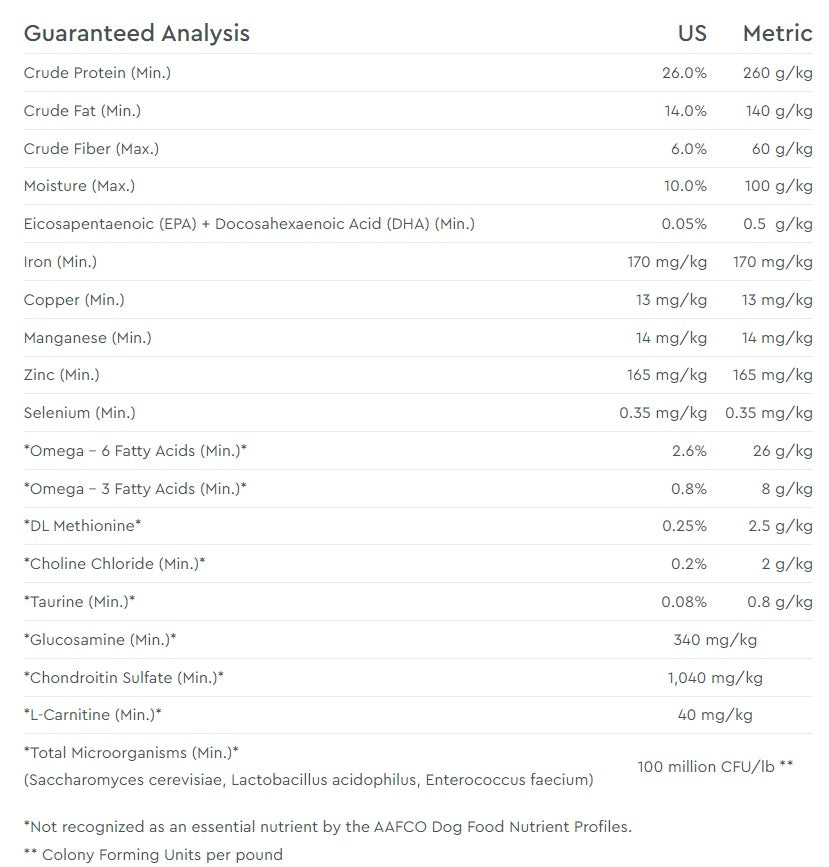Click the 100 million CFU/lb value
This screenshot has width=829, height=867.
tap(715, 766)
